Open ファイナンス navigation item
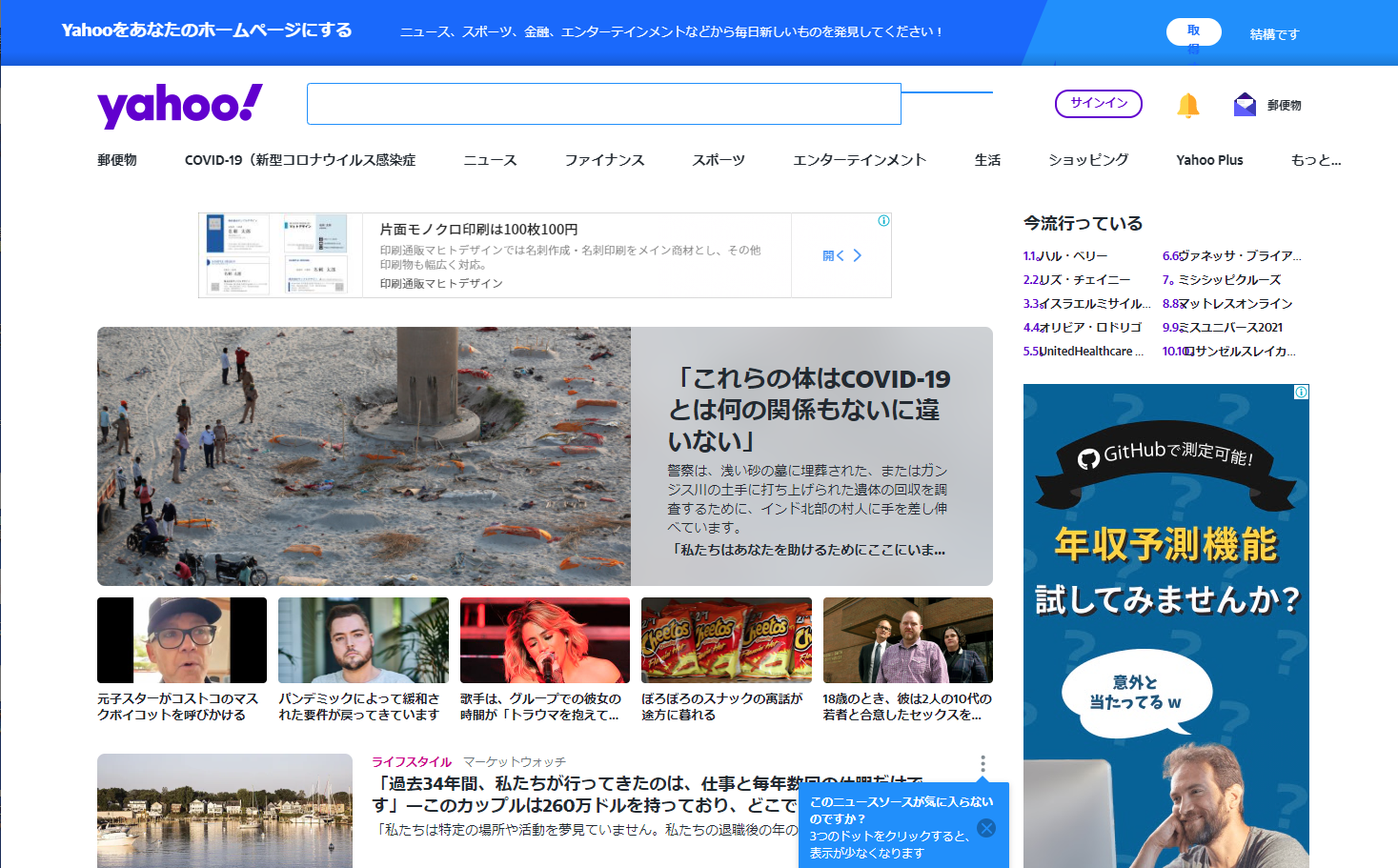The height and width of the screenshot is (868, 1398). pyautogui.click(x=604, y=160)
